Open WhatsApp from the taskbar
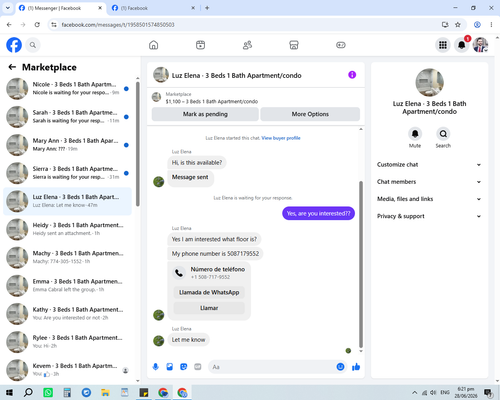This screenshot has width=500, height=400. [48, 392]
